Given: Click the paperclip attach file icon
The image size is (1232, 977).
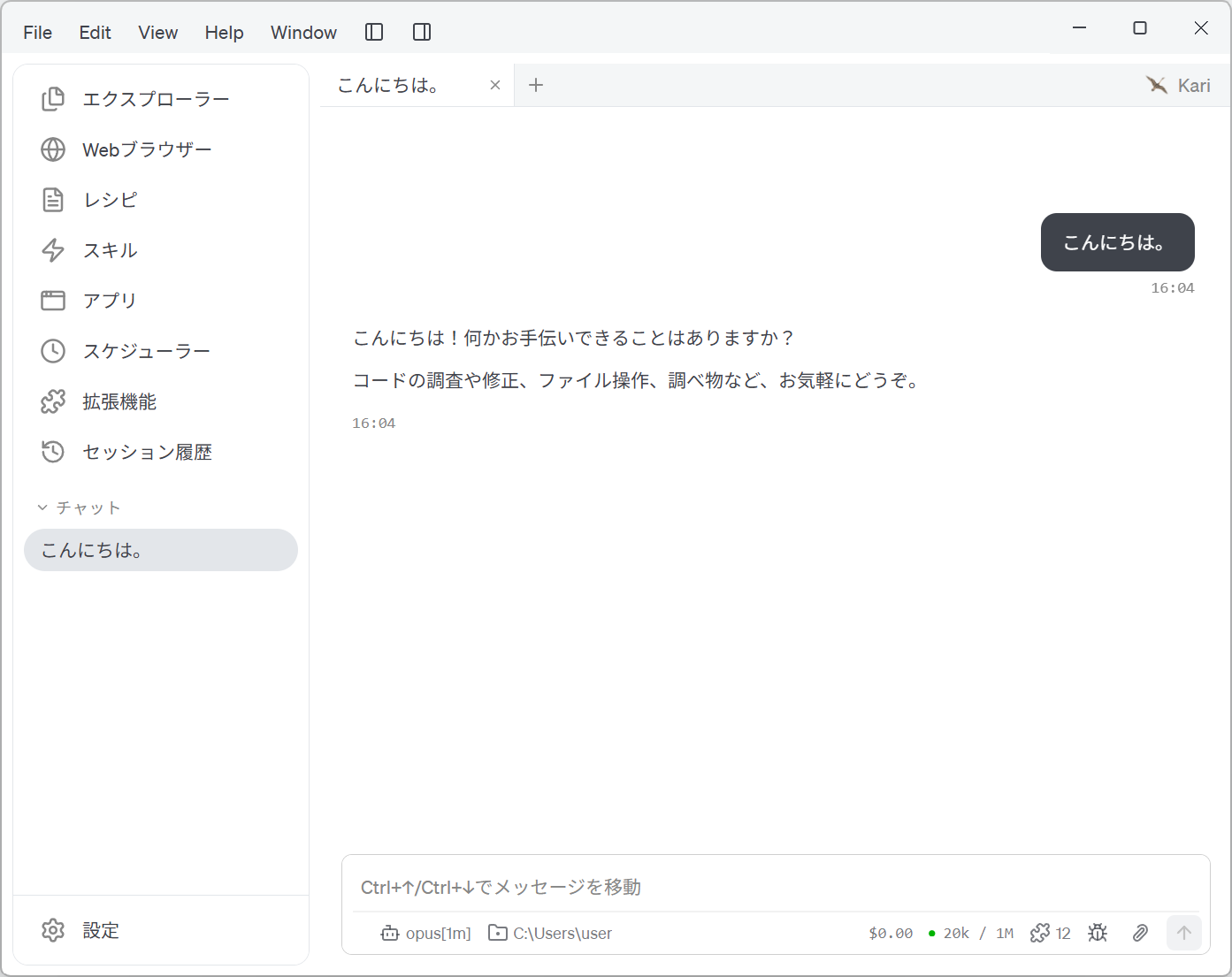Looking at the screenshot, I should point(1141,933).
